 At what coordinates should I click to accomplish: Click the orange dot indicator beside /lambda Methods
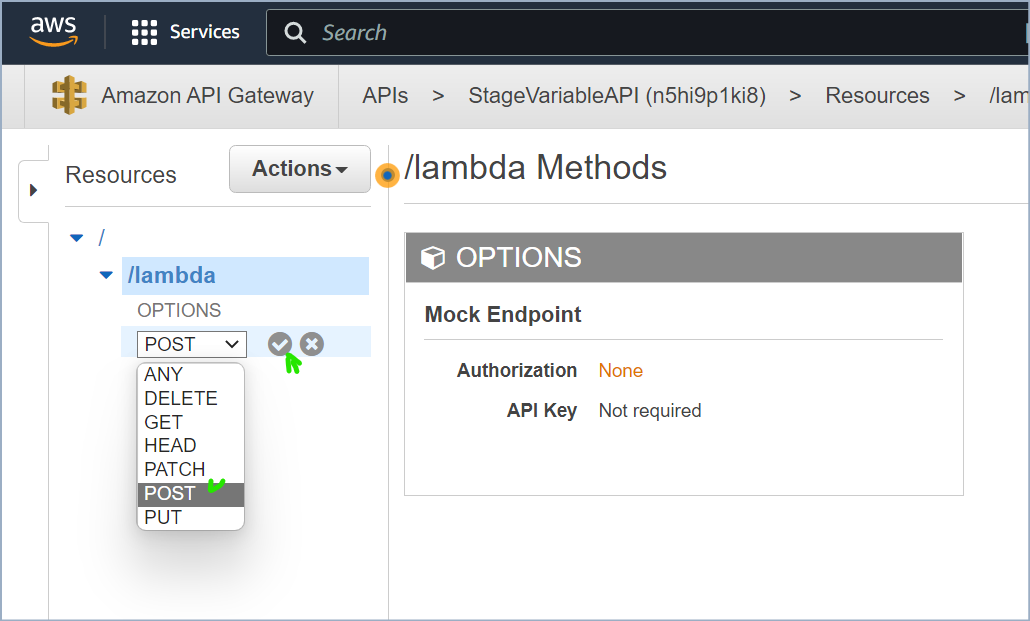[x=387, y=175]
